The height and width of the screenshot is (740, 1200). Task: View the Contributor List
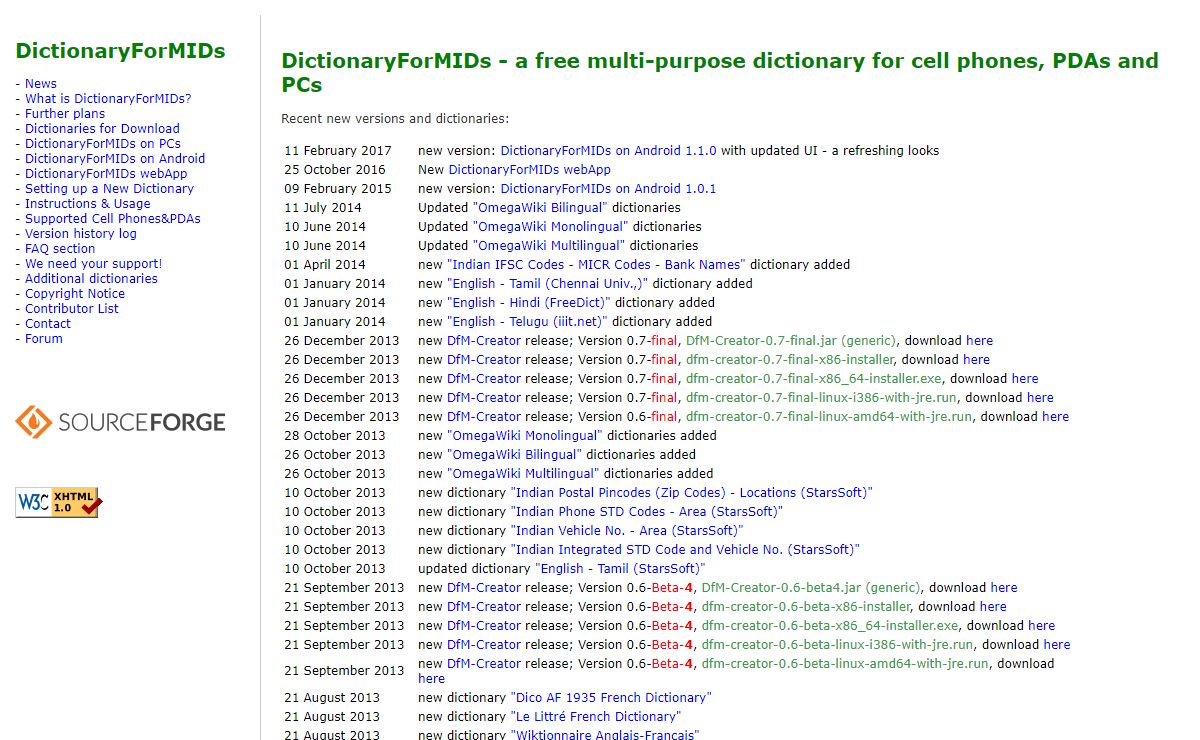point(72,309)
